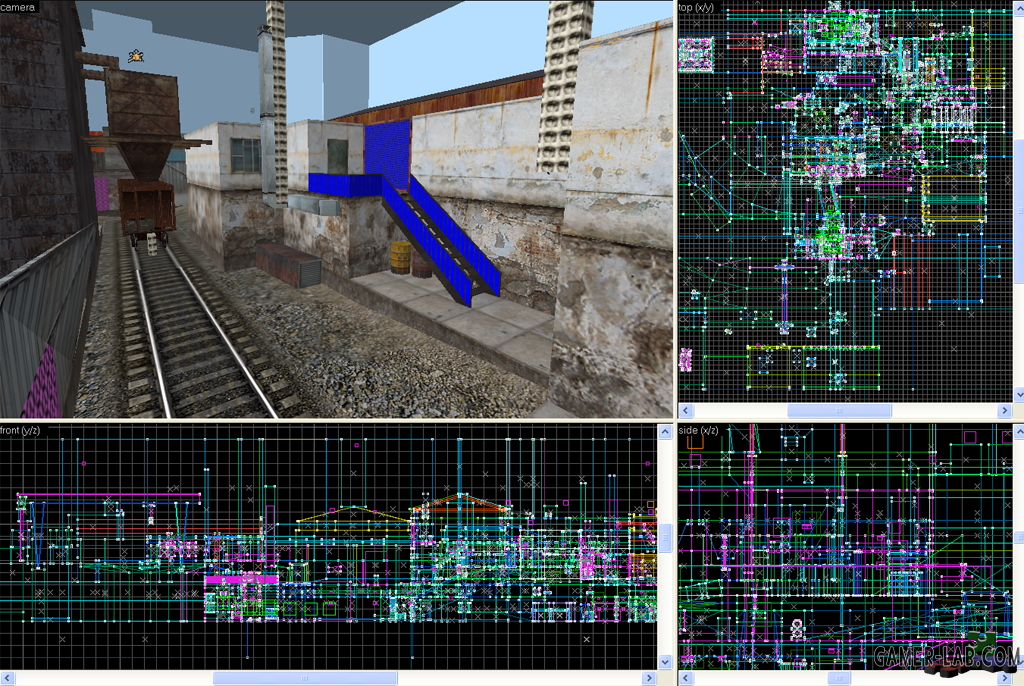Screen dimensions: 1024x686
Task: Click vertical scrollbar thumb of front view
Action: (x=665, y=538)
